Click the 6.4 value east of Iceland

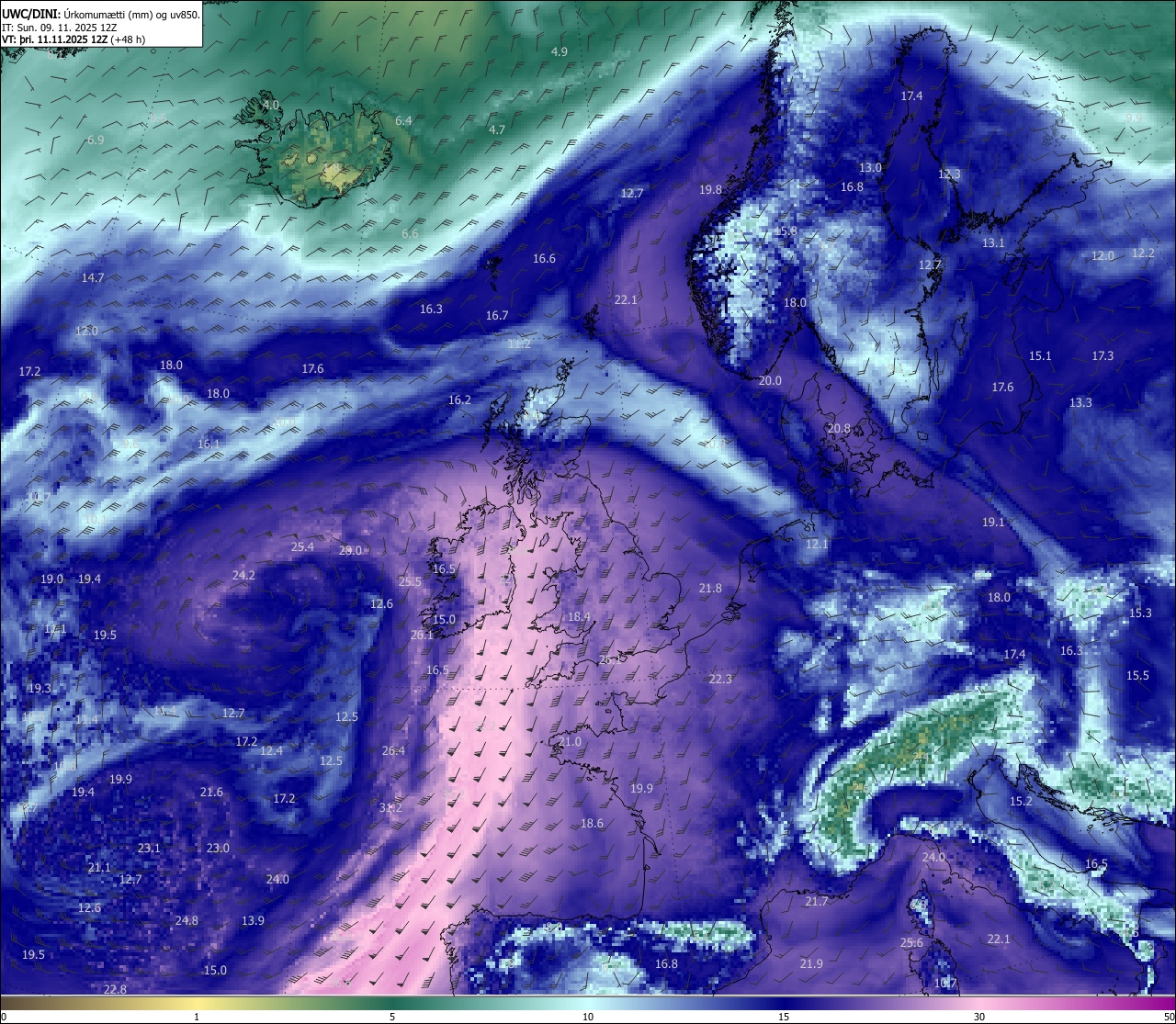coord(403,121)
